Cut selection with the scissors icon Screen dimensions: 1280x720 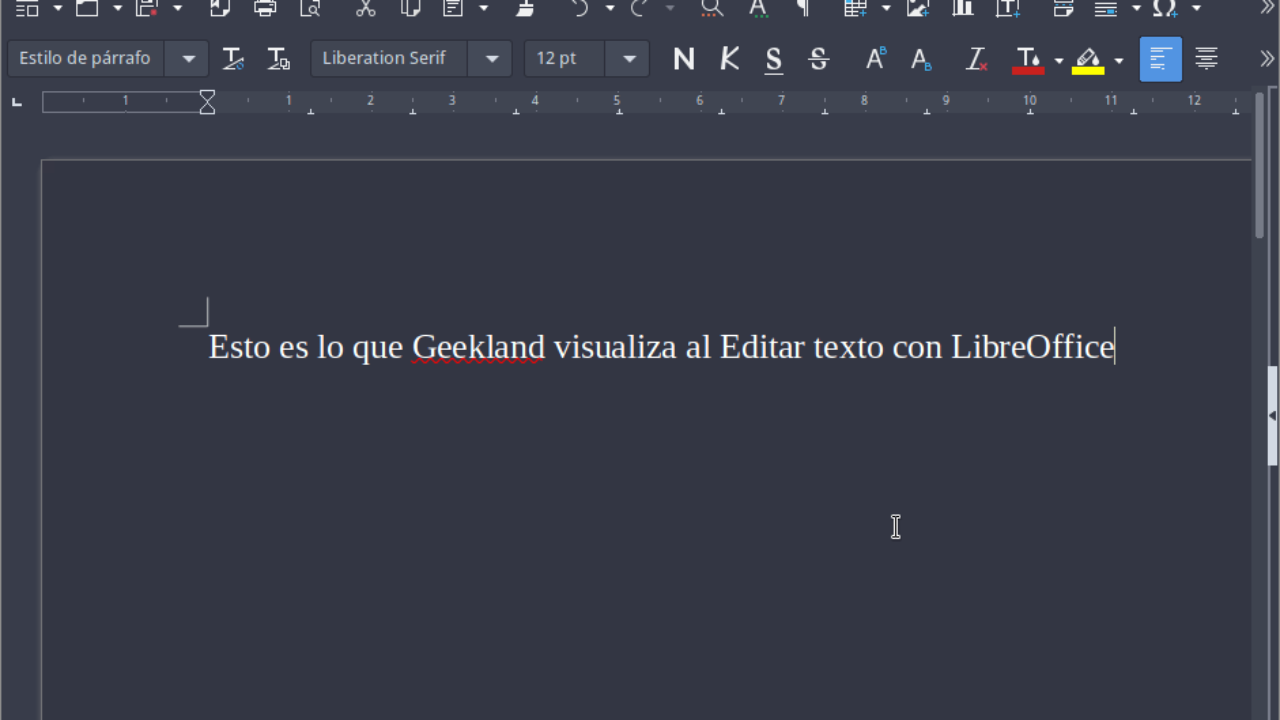(366, 8)
